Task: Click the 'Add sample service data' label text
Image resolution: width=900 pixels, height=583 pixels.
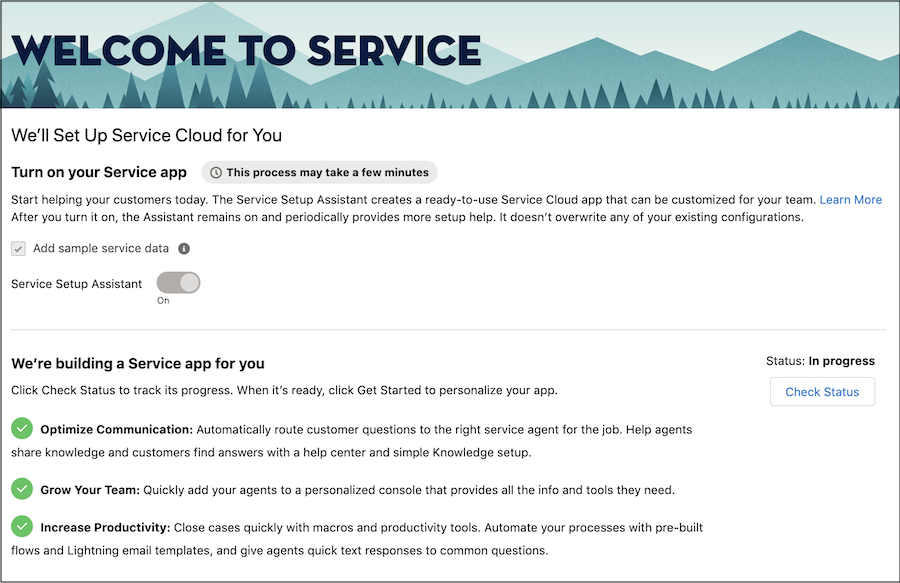Action: point(101,248)
